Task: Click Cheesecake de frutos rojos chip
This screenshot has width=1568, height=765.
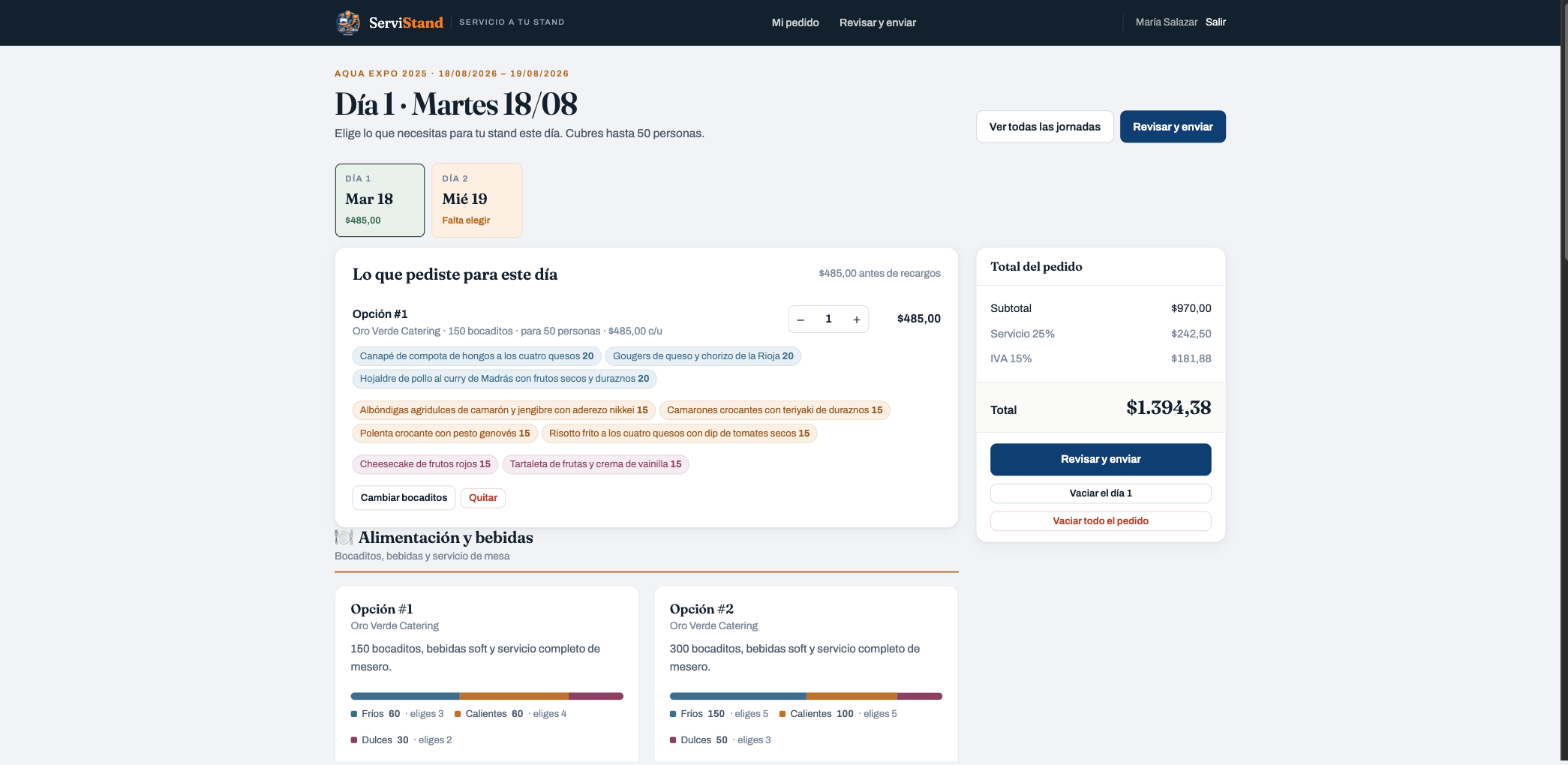Action: (425, 464)
